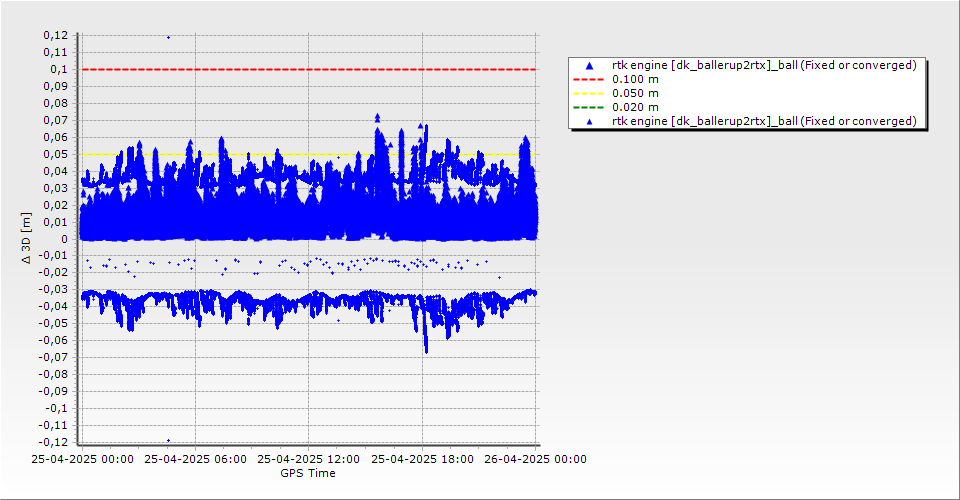960x500 pixels.
Task: Click the '-0,08' y-axis tick label
Action: (53, 375)
